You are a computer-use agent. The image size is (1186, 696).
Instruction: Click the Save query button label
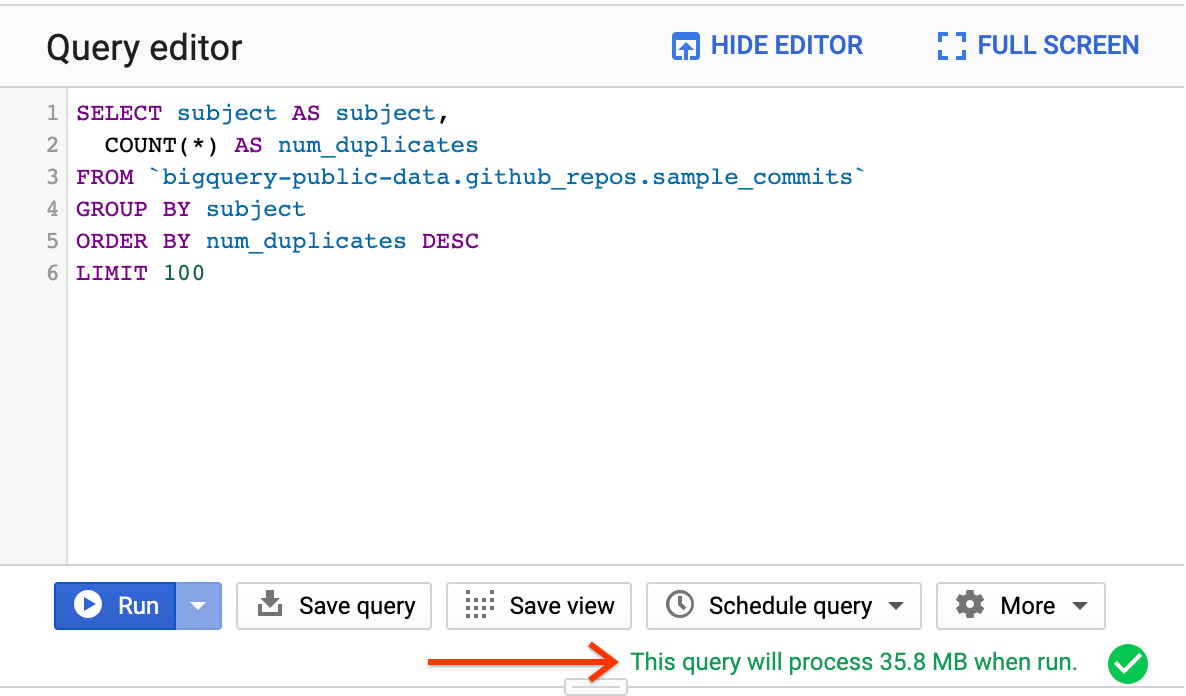click(356, 606)
